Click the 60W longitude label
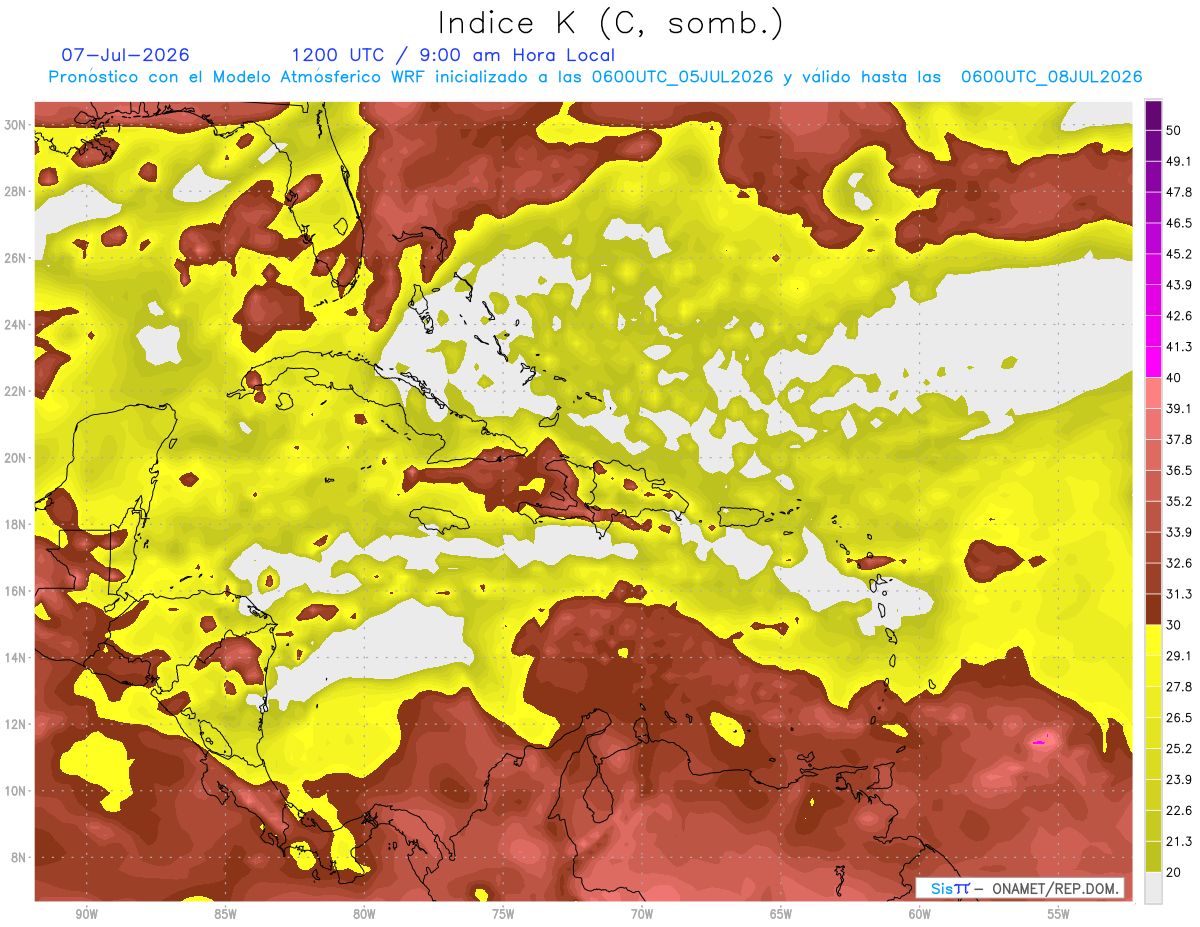The height and width of the screenshot is (927, 1200). pyautogui.click(x=920, y=914)
